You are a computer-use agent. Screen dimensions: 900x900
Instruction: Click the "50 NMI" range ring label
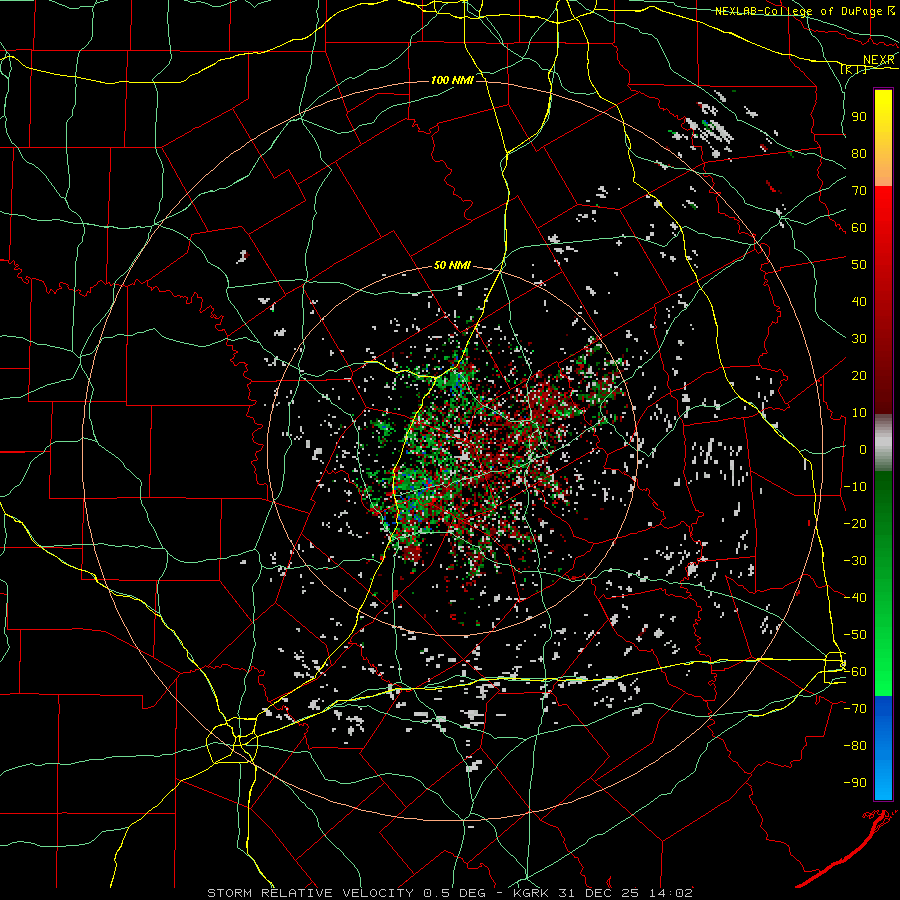452,265
